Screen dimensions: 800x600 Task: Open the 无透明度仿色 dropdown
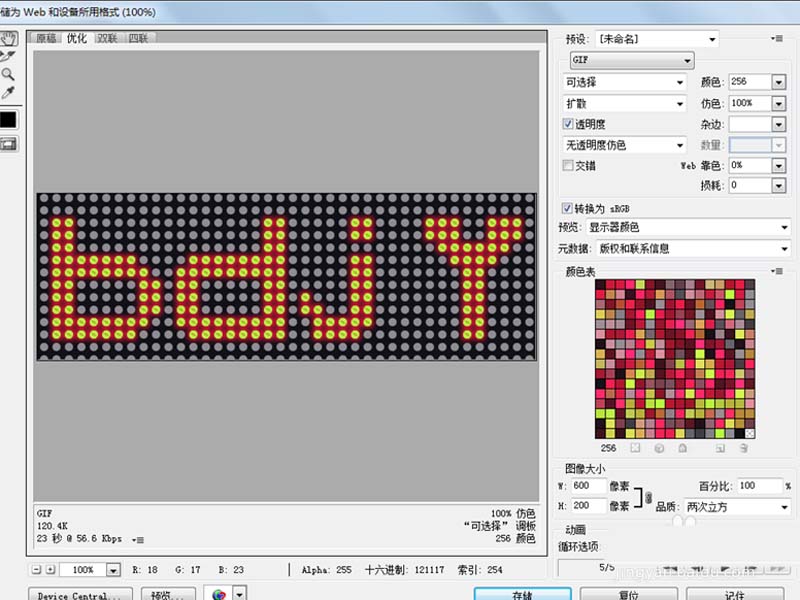(624, 145)
